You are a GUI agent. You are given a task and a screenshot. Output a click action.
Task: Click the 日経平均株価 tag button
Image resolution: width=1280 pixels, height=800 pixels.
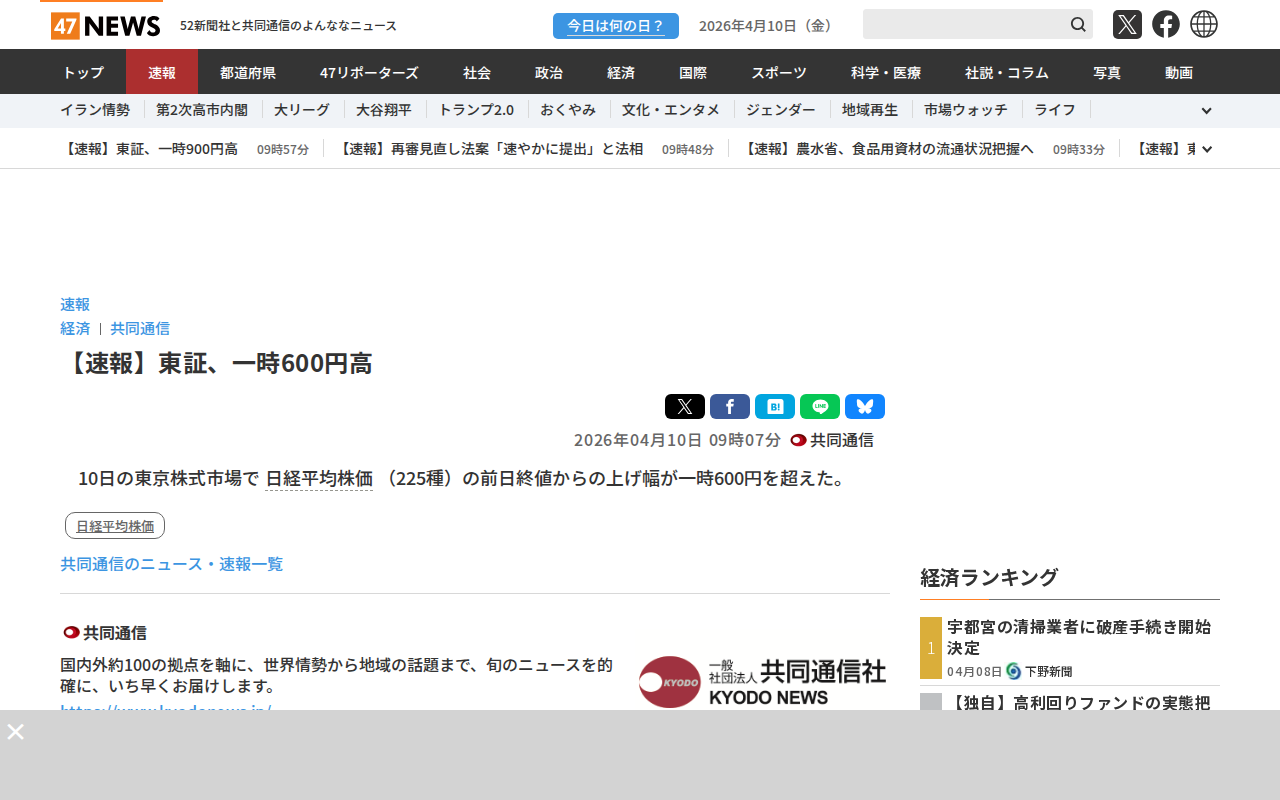115,526
